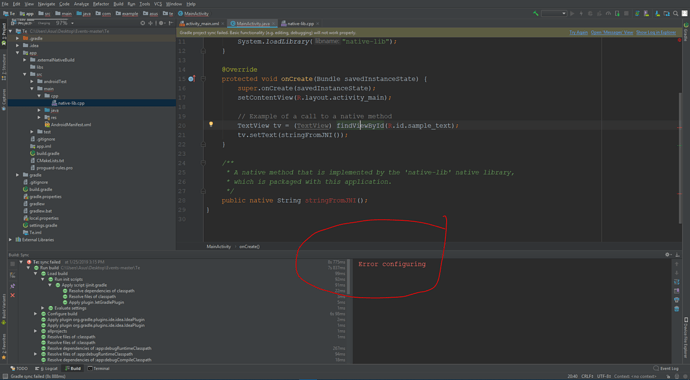Click the Hide Project panel icon
Viewport: 690px width, 380px height.
pyautogui.click(x=170, y=23)
